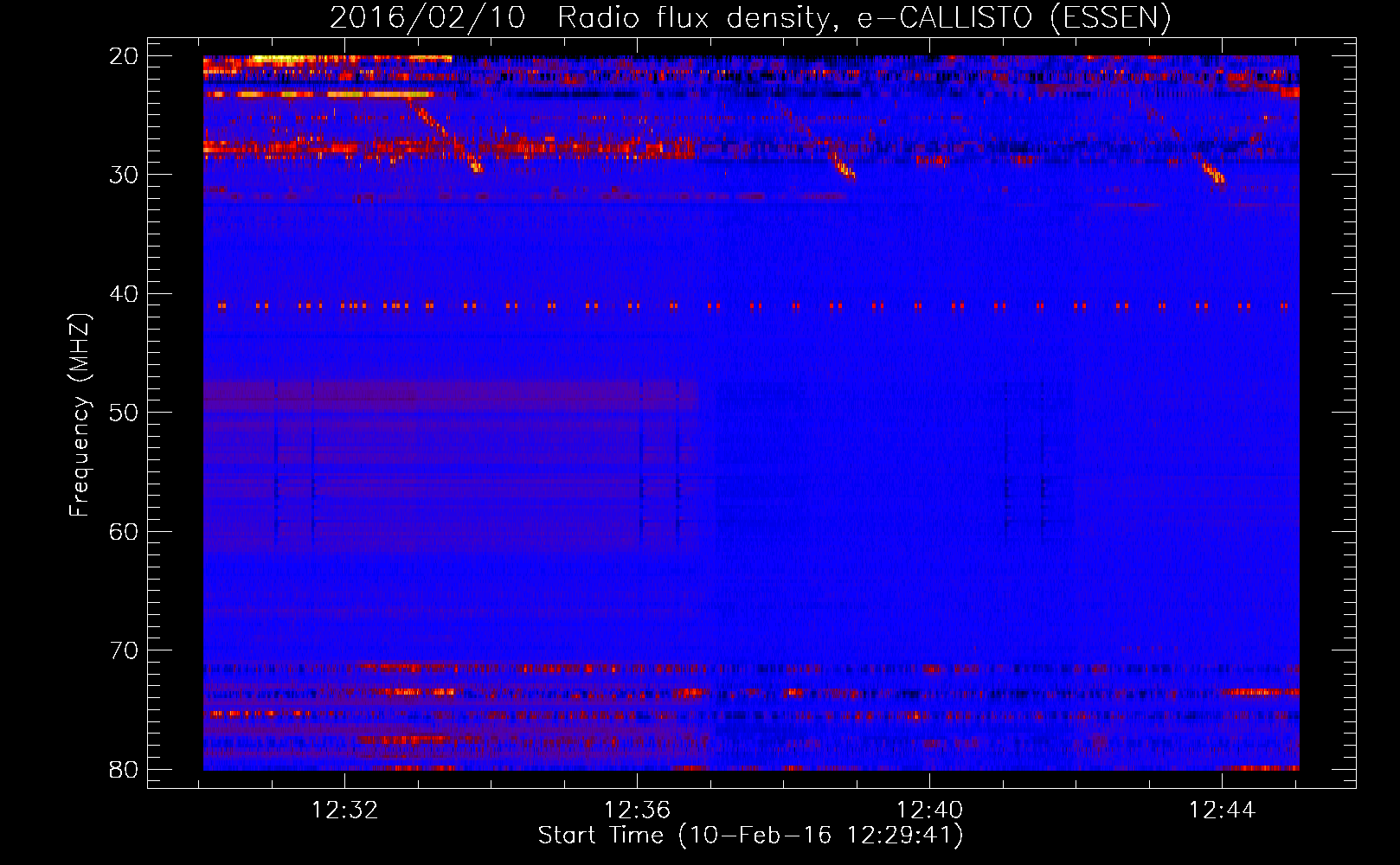Click the 70 frequency tick label

(x=124, y=650)
